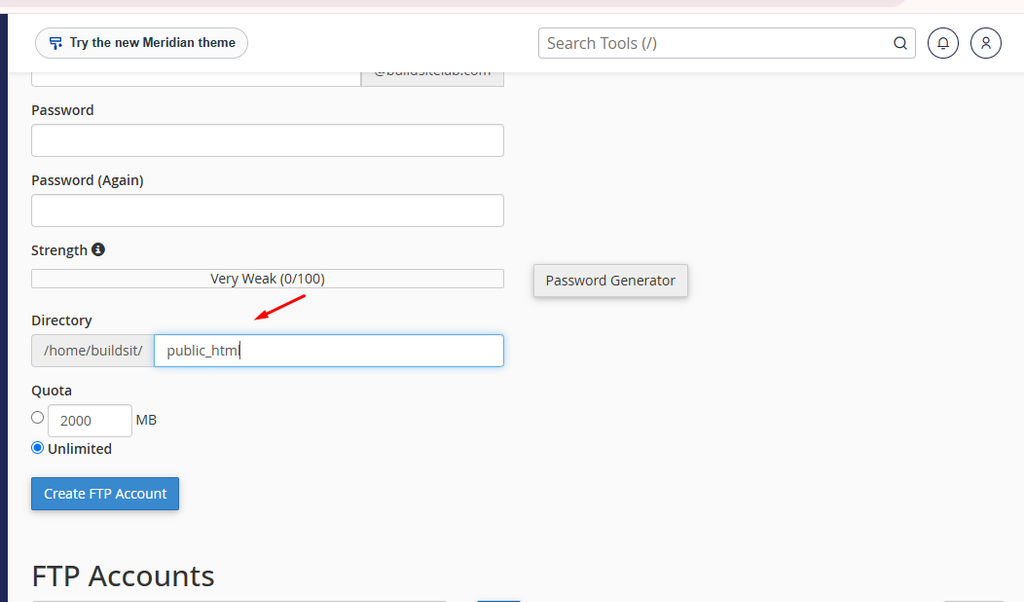
Task: Click the Create FTP Account button
Action: 105,494
